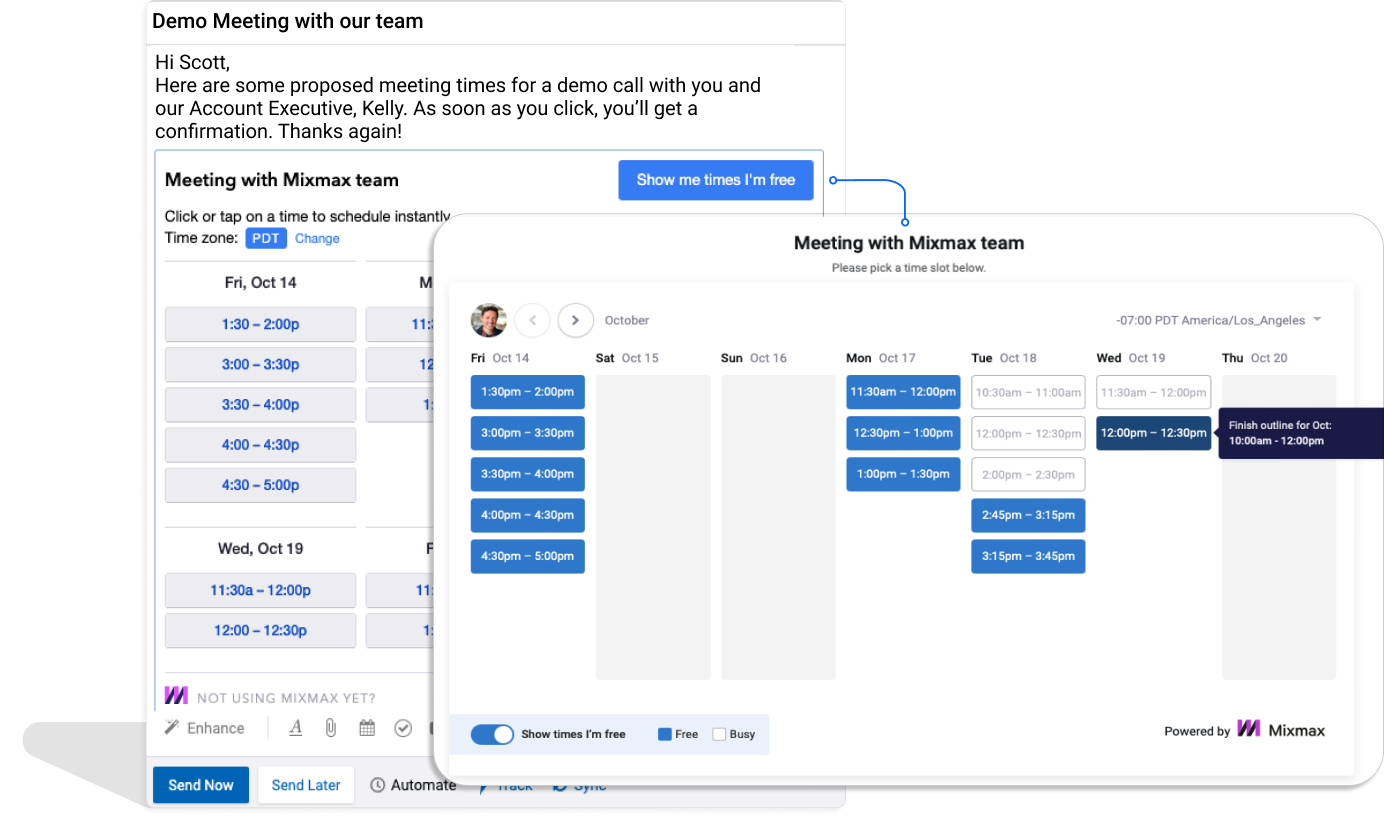Click the 'Fri Oct 14' calendar column header
The width and height of the screenshot is (1384, 817).
500,358
